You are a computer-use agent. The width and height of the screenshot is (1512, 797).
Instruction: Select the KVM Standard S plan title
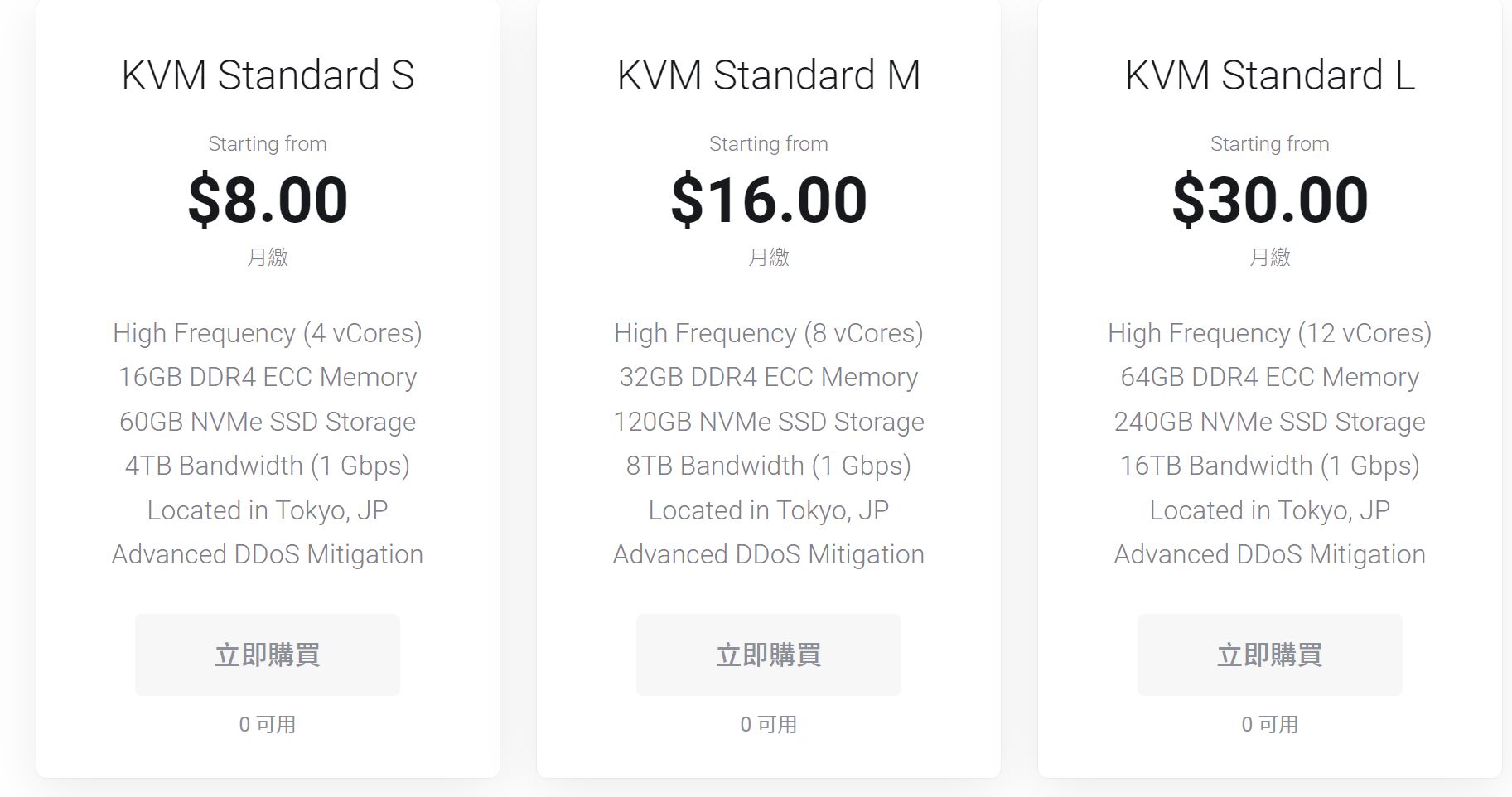click(268, 75)
